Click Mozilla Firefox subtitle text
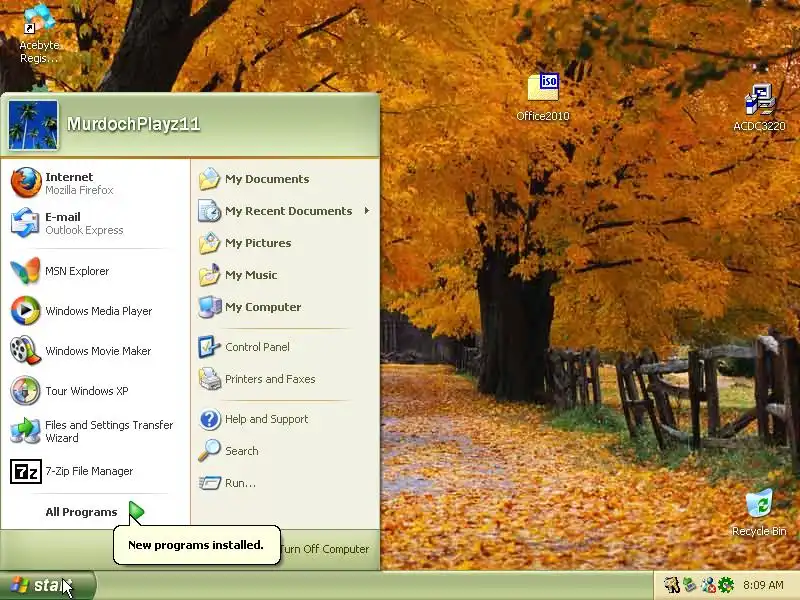The image size is (800, 600). click(x=79, y=190)
